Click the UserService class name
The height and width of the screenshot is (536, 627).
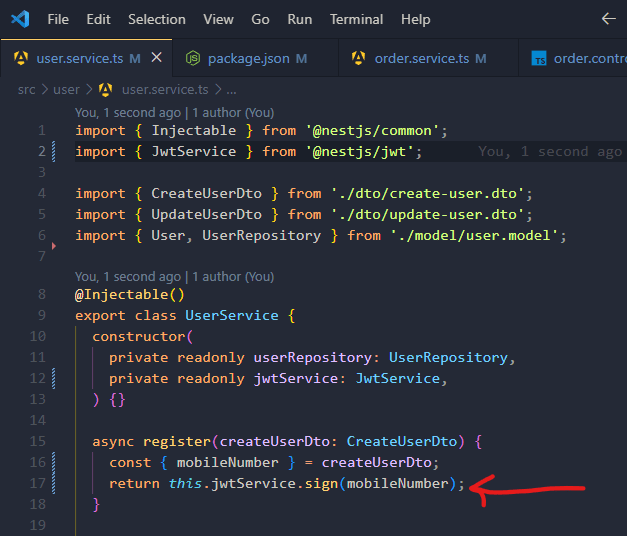point(232,316)
